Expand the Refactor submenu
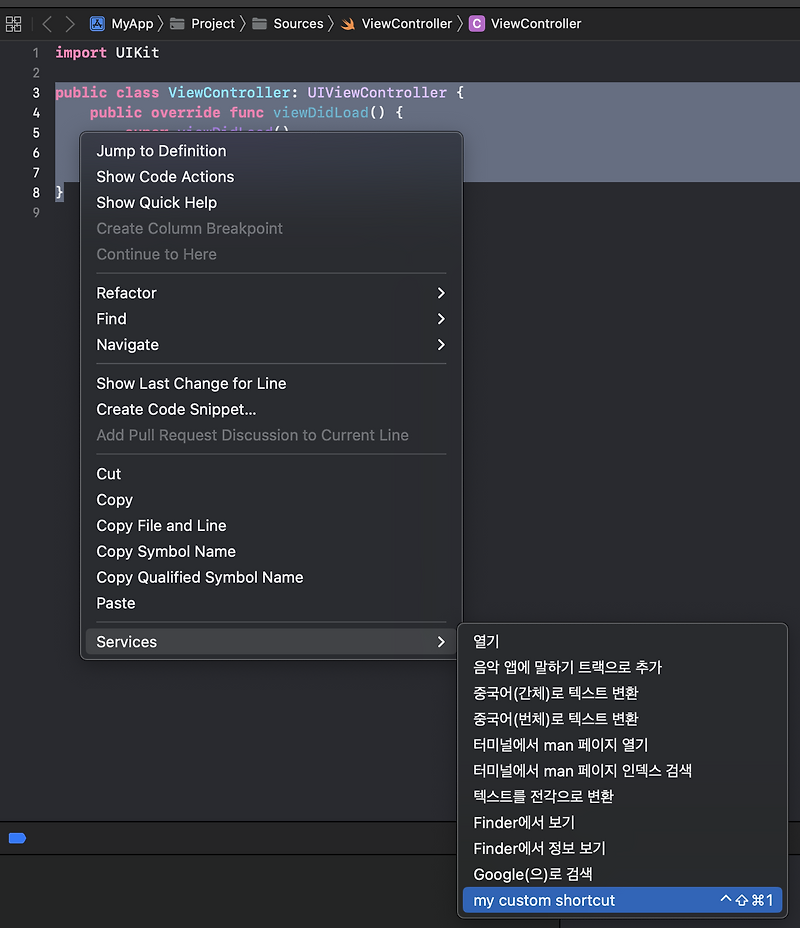 [x=126, y=293]
